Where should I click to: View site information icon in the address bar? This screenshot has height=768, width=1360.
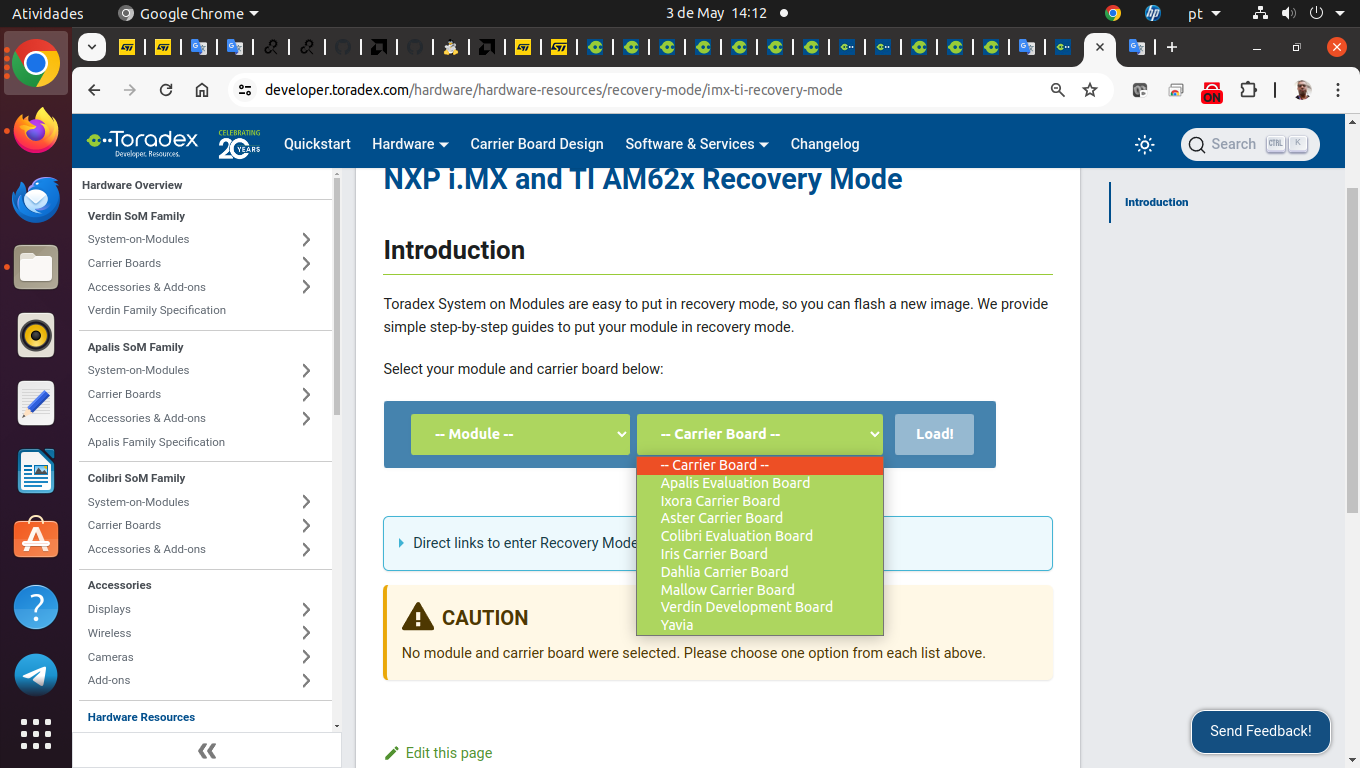(244, 90)
